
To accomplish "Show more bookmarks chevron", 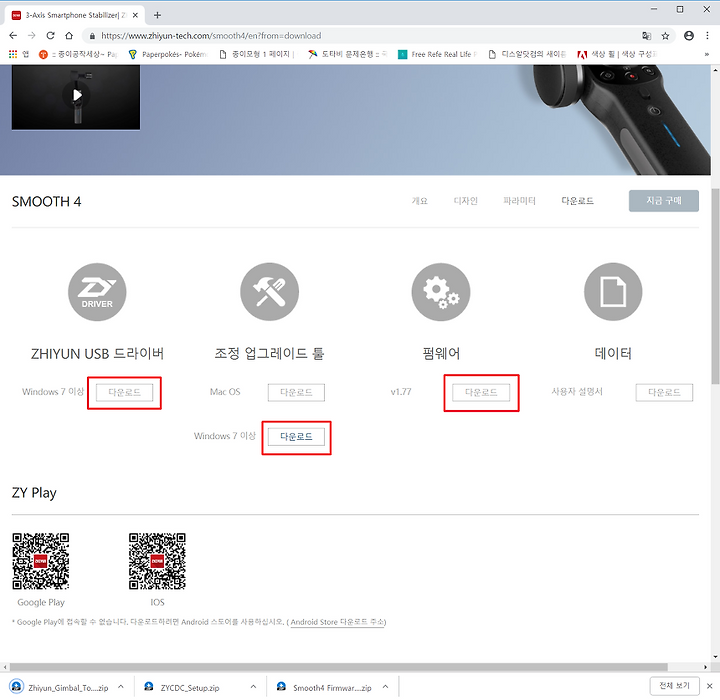I will (706, 54).
